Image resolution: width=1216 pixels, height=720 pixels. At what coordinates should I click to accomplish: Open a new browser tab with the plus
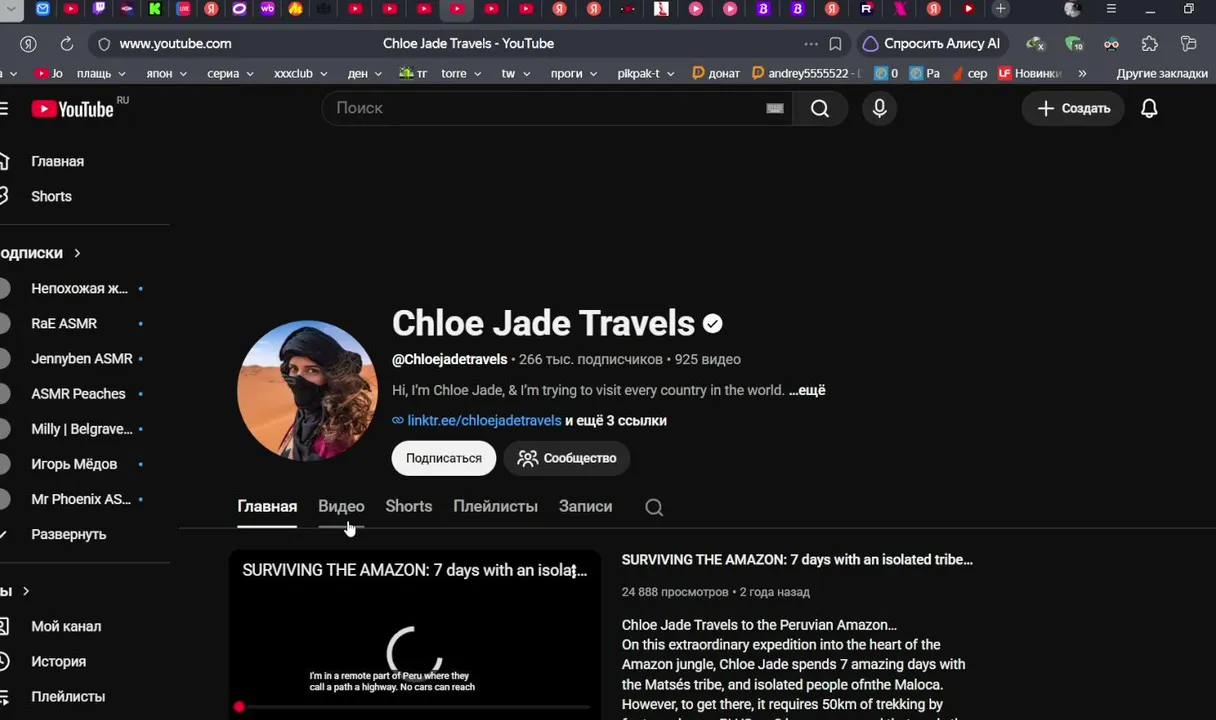[x=1000, y=9]
